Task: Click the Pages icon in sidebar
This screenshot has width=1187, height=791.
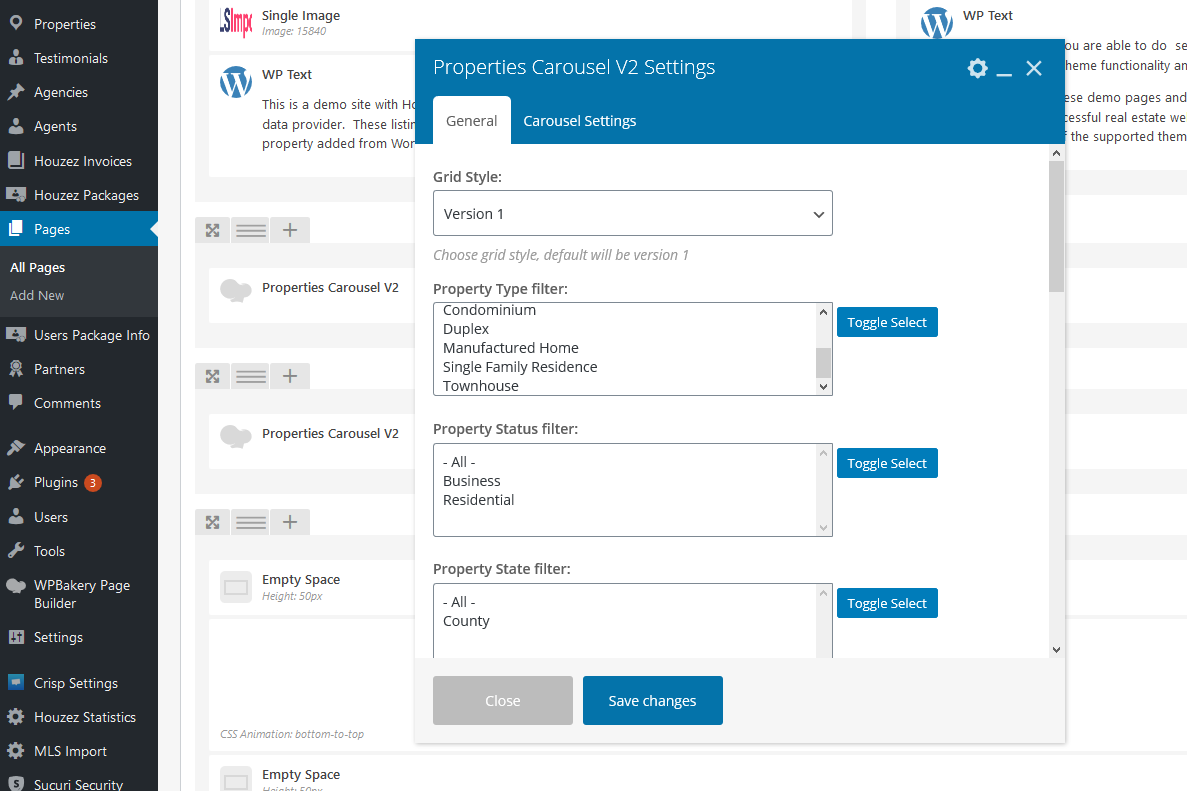Action: [16, 229]
